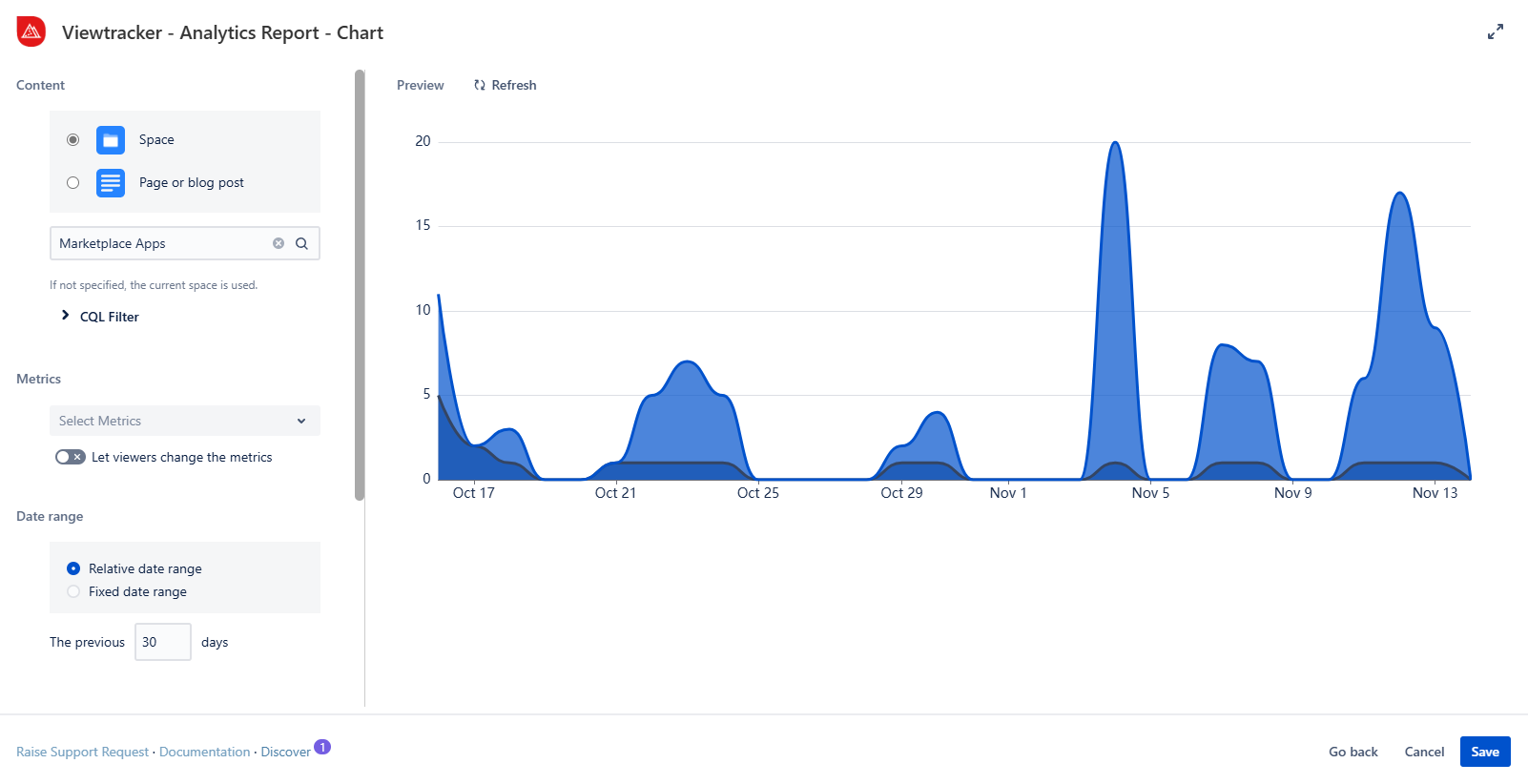Screen dimensions: 1528x784
Task: Open the Select Metrics dropdown
Action: 184,421
